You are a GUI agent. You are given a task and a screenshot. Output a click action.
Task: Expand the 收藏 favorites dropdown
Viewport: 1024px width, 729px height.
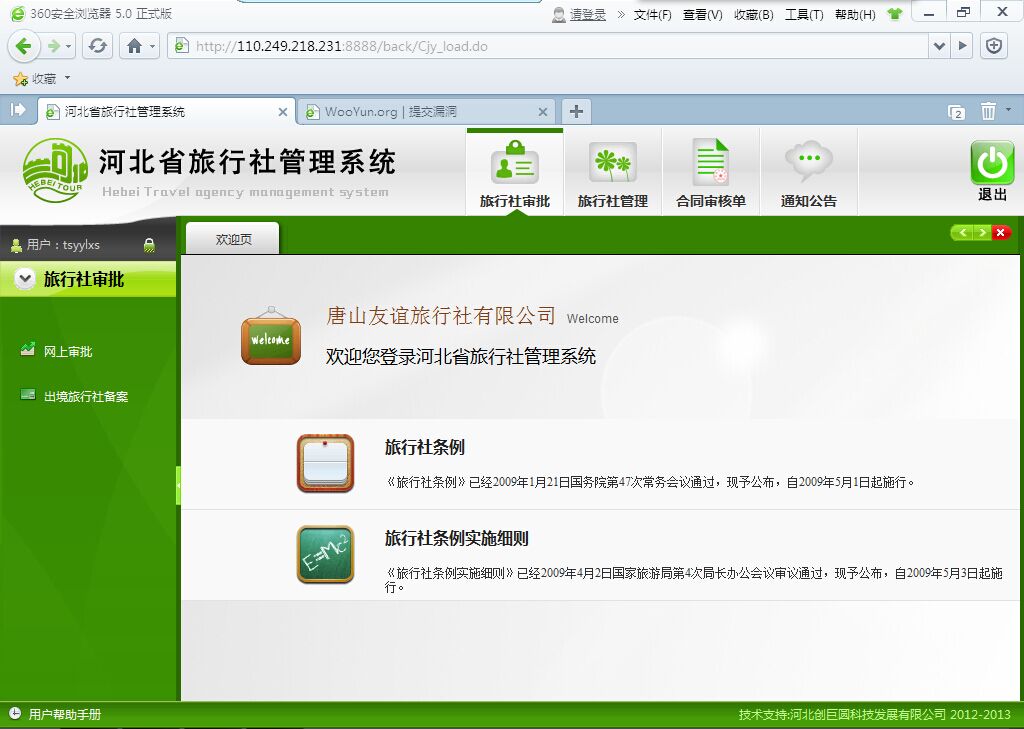(x=67, y=78)
